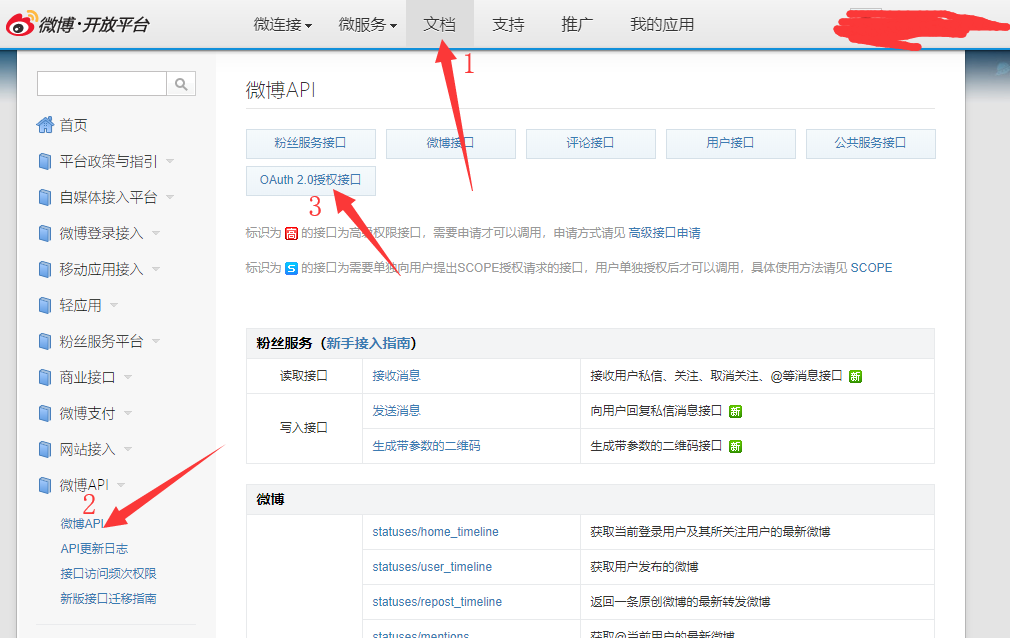The height and width of the screenshot is (638, 1010).
Task: Expand the 自媒体接入平台 sidebar arrow
Action: click(x=170, y=197)
